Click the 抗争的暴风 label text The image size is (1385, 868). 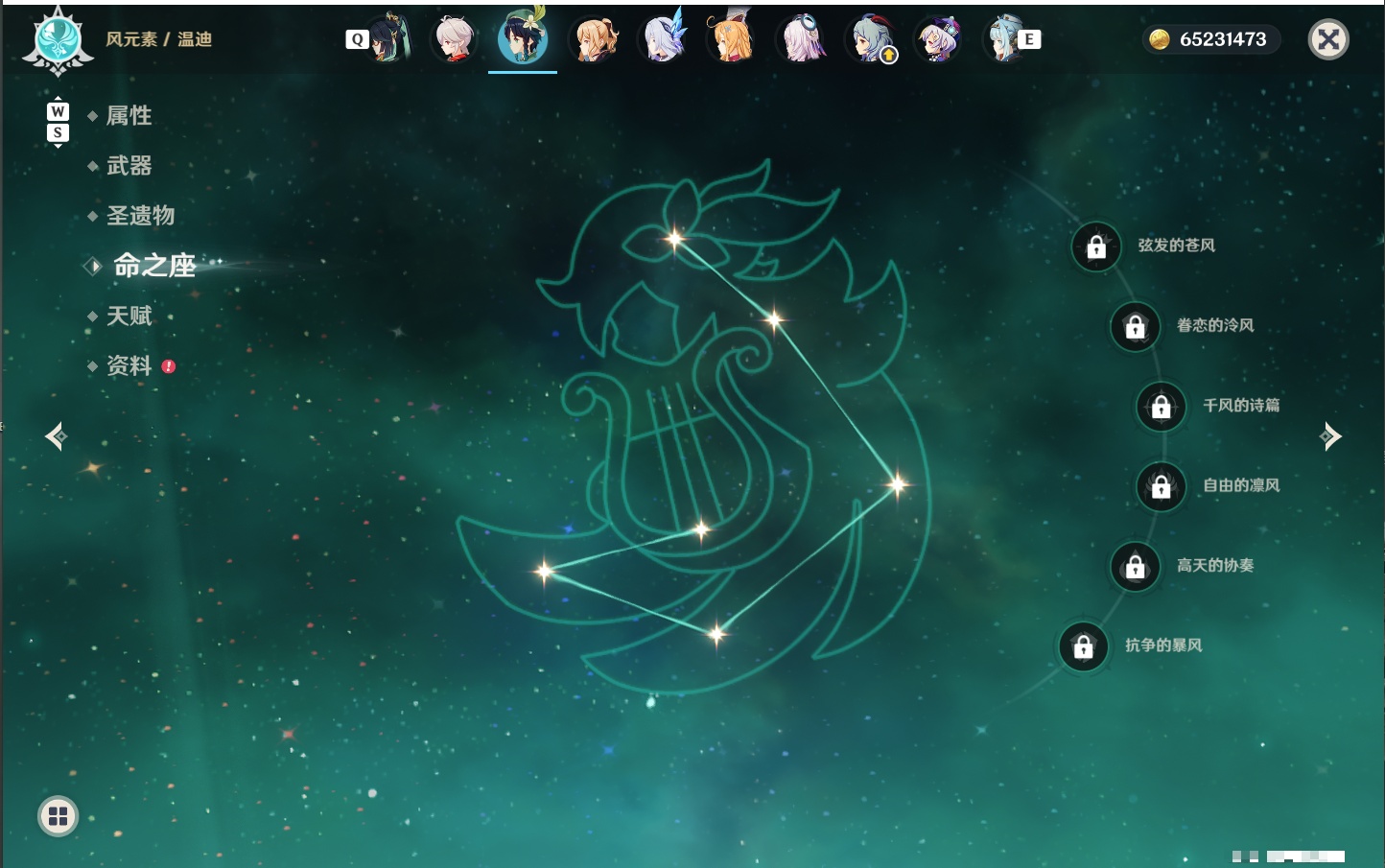[1163, 645]
